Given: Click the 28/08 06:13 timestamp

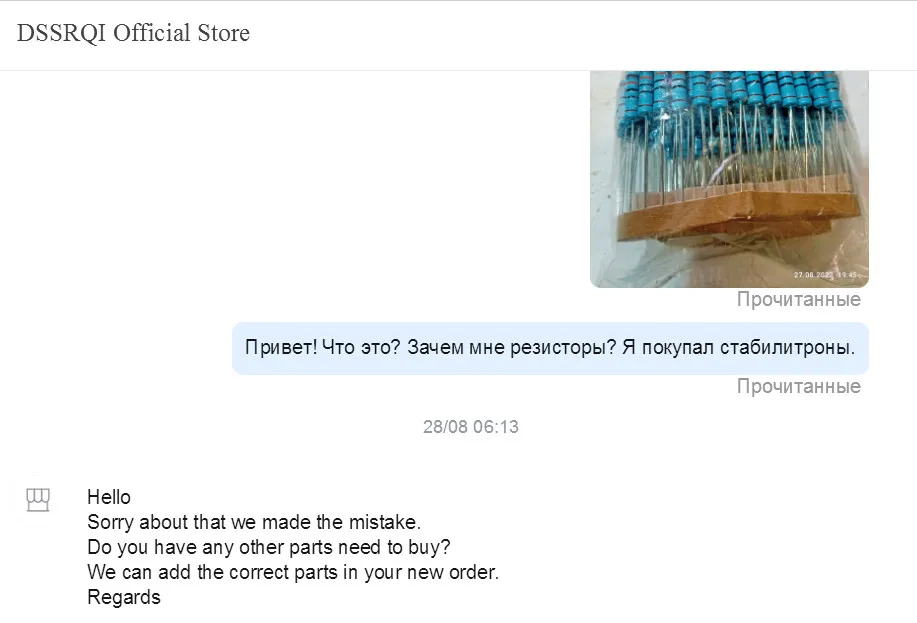Looking at the screenshot, I should click(471, 426).
